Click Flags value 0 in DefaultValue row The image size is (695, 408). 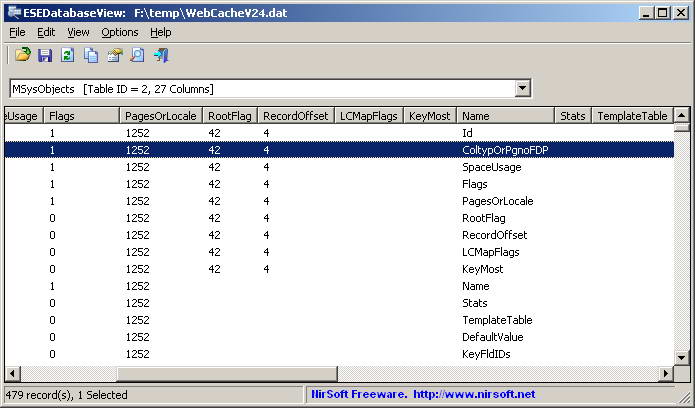point(52,337)
